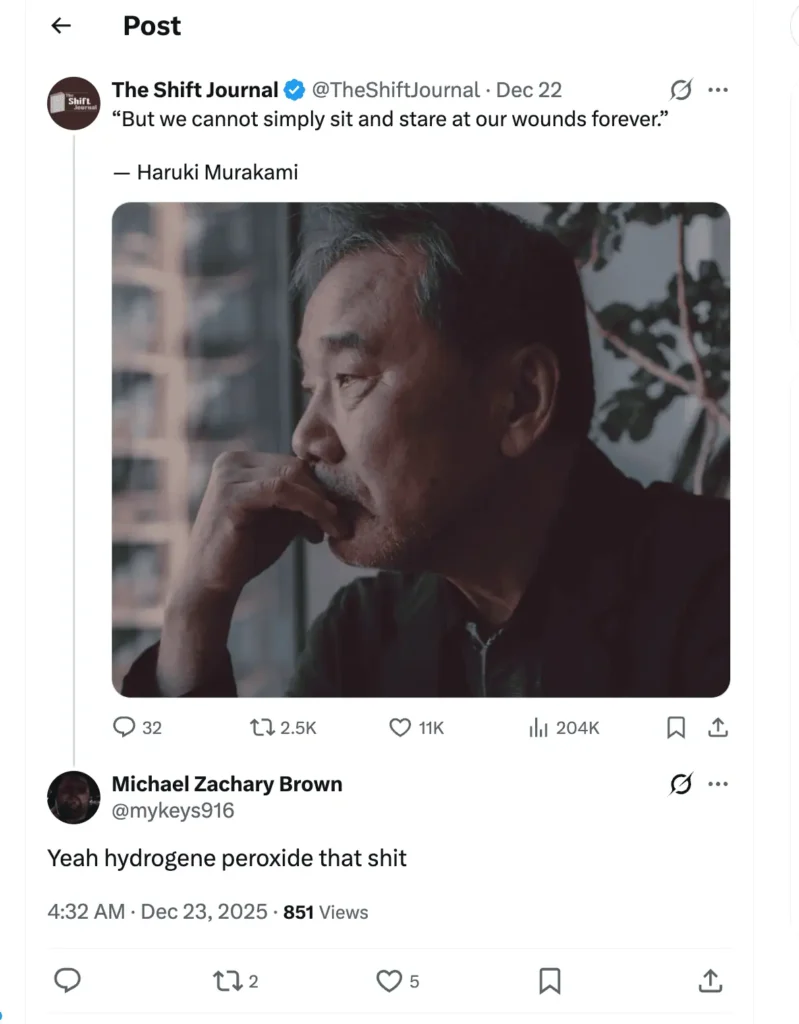This screenshot has height=1024, width=799.
Task: Open the Murakami portrait image full screen
Action: [x=421, y=448]
